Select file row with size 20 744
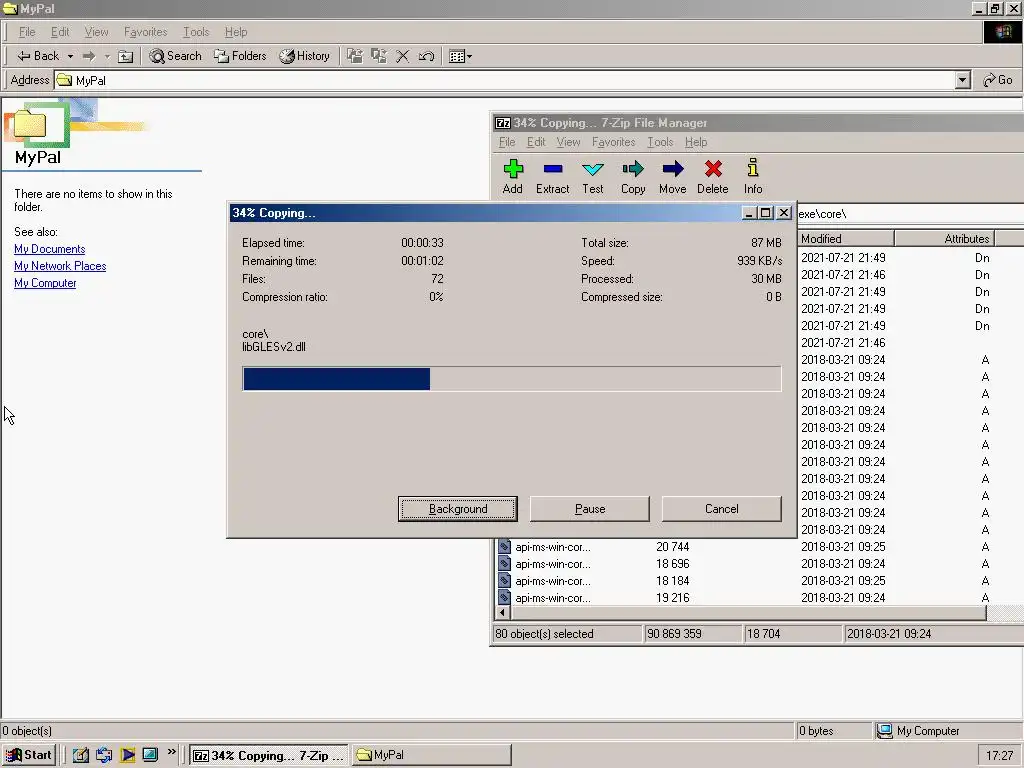The width and height of the screenshot is (1024, 768). (x=744, y=547)
